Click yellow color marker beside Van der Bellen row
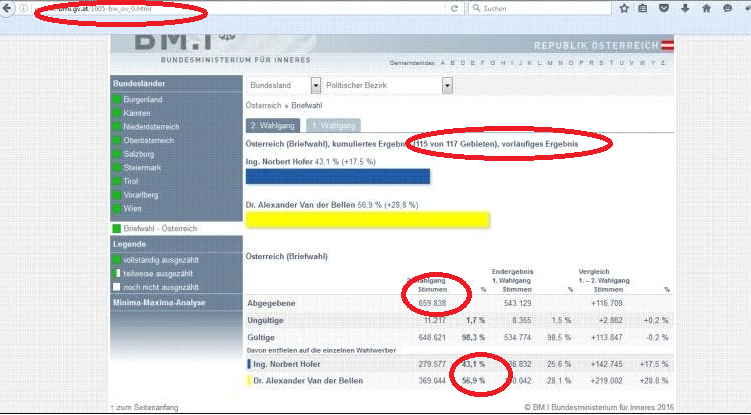This screenshot has height=415, width=751. click(249, 381)
